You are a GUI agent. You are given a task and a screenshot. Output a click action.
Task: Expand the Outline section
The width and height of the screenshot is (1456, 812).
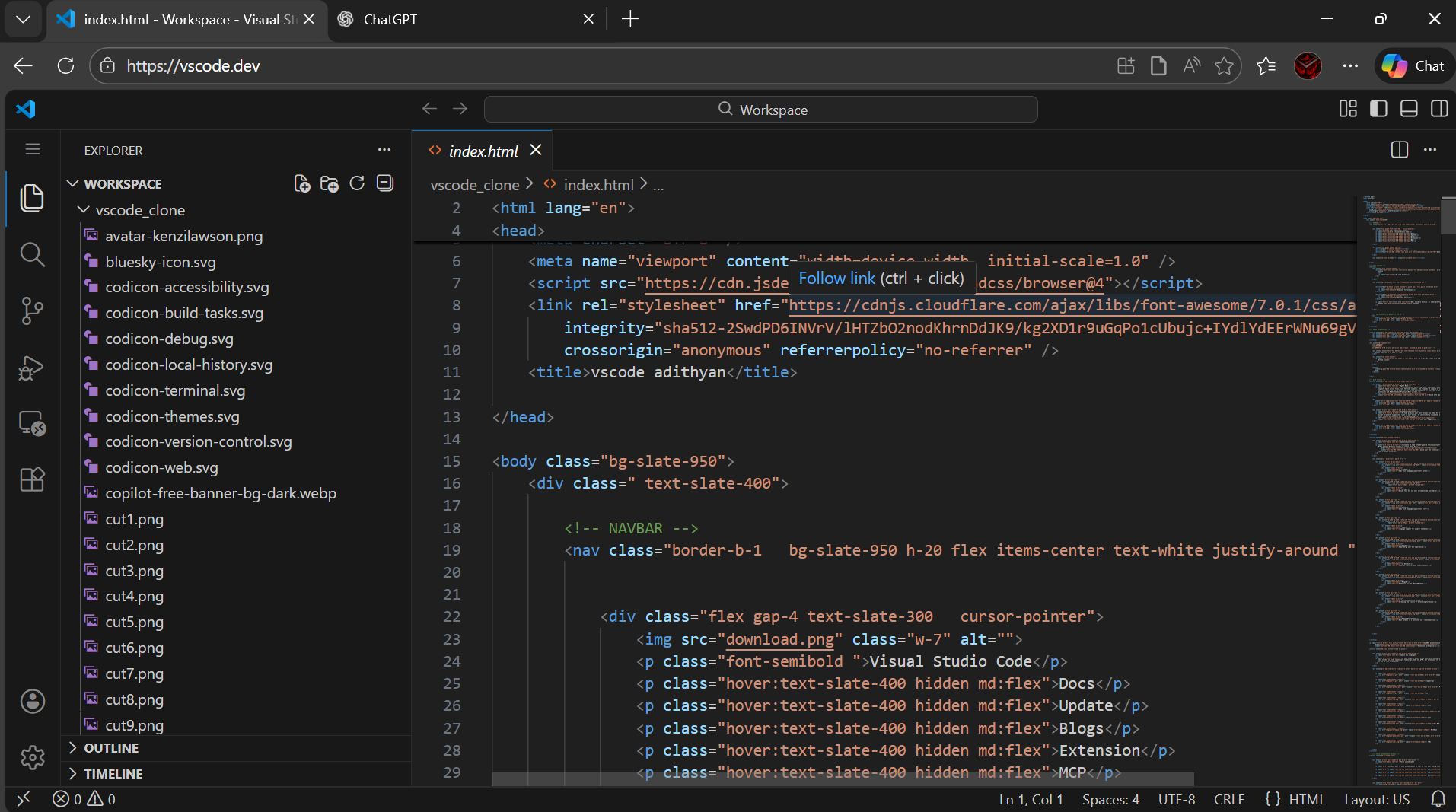(x=111, y=748)
